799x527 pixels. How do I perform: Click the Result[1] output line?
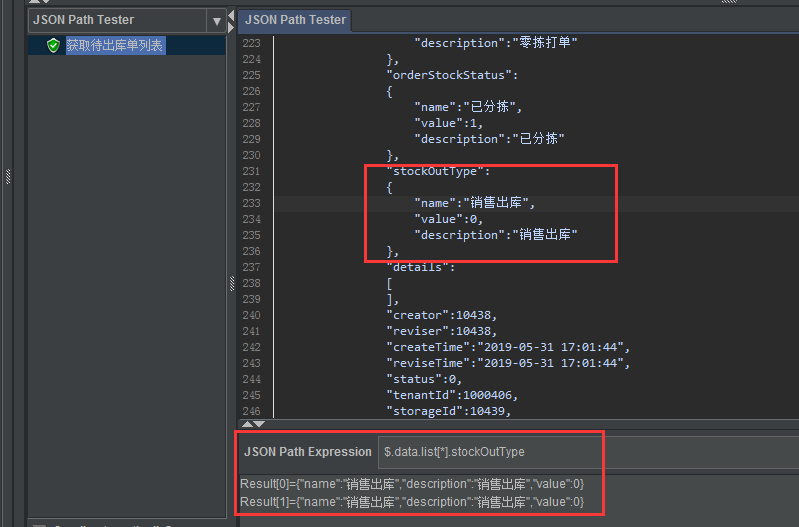coord(412,503)
